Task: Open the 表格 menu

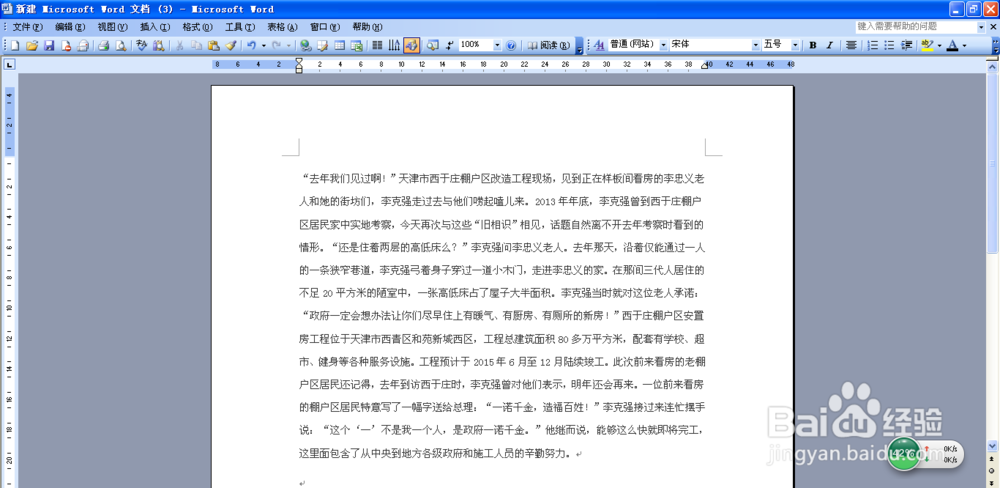Action: click(282, 27)
